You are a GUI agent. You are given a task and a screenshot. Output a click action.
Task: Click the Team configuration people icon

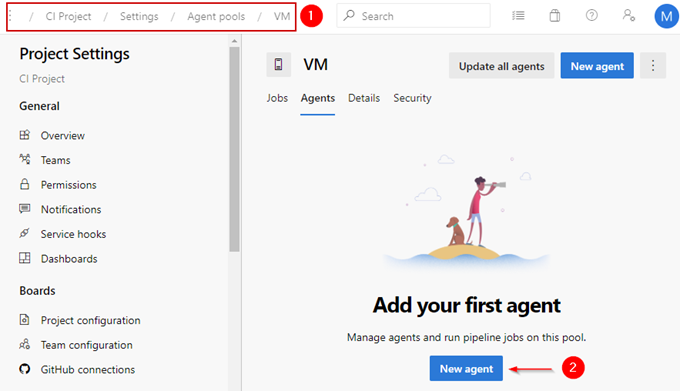click(x=25, y=344)
